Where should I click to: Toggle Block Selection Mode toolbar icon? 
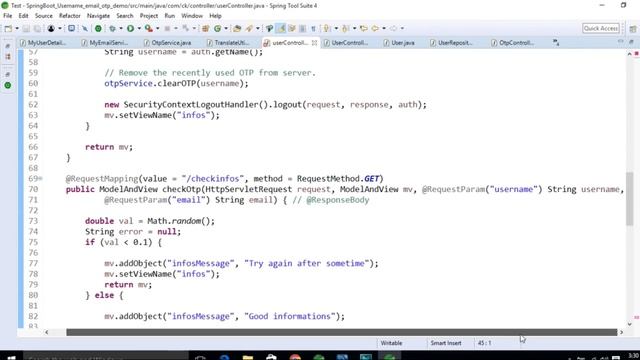point(302,28)
